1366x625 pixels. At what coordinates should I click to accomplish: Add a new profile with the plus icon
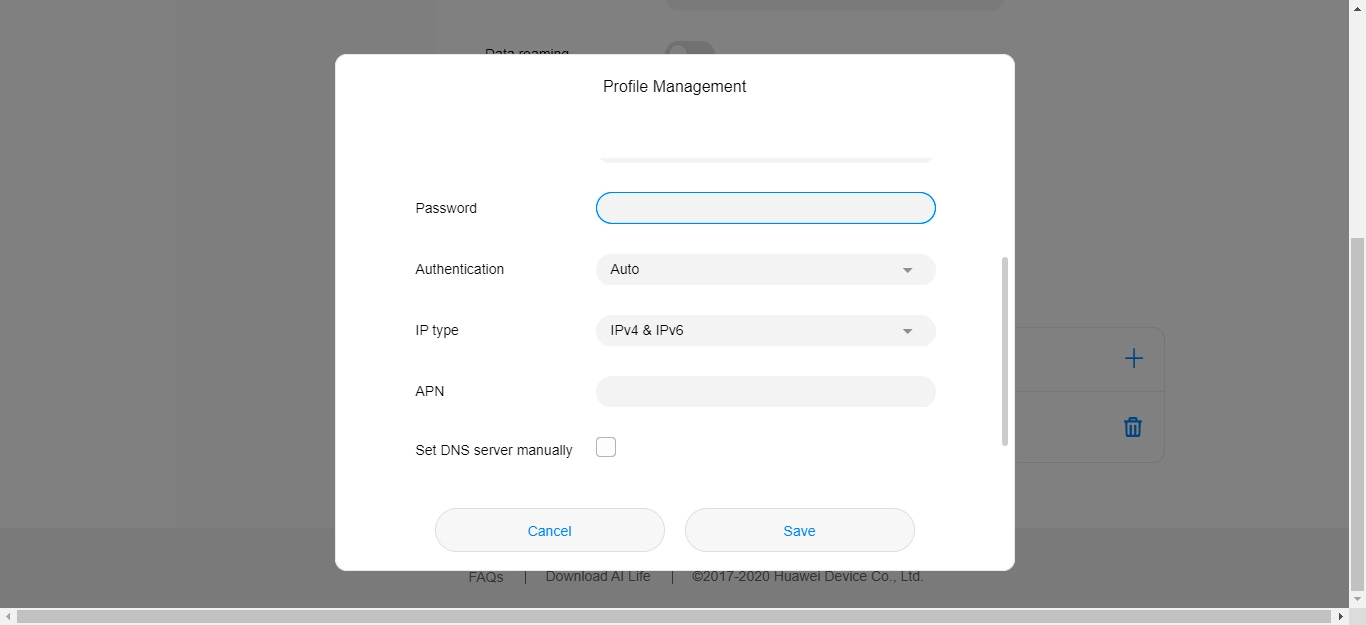pyautogui.click(x=1133, y=358)
